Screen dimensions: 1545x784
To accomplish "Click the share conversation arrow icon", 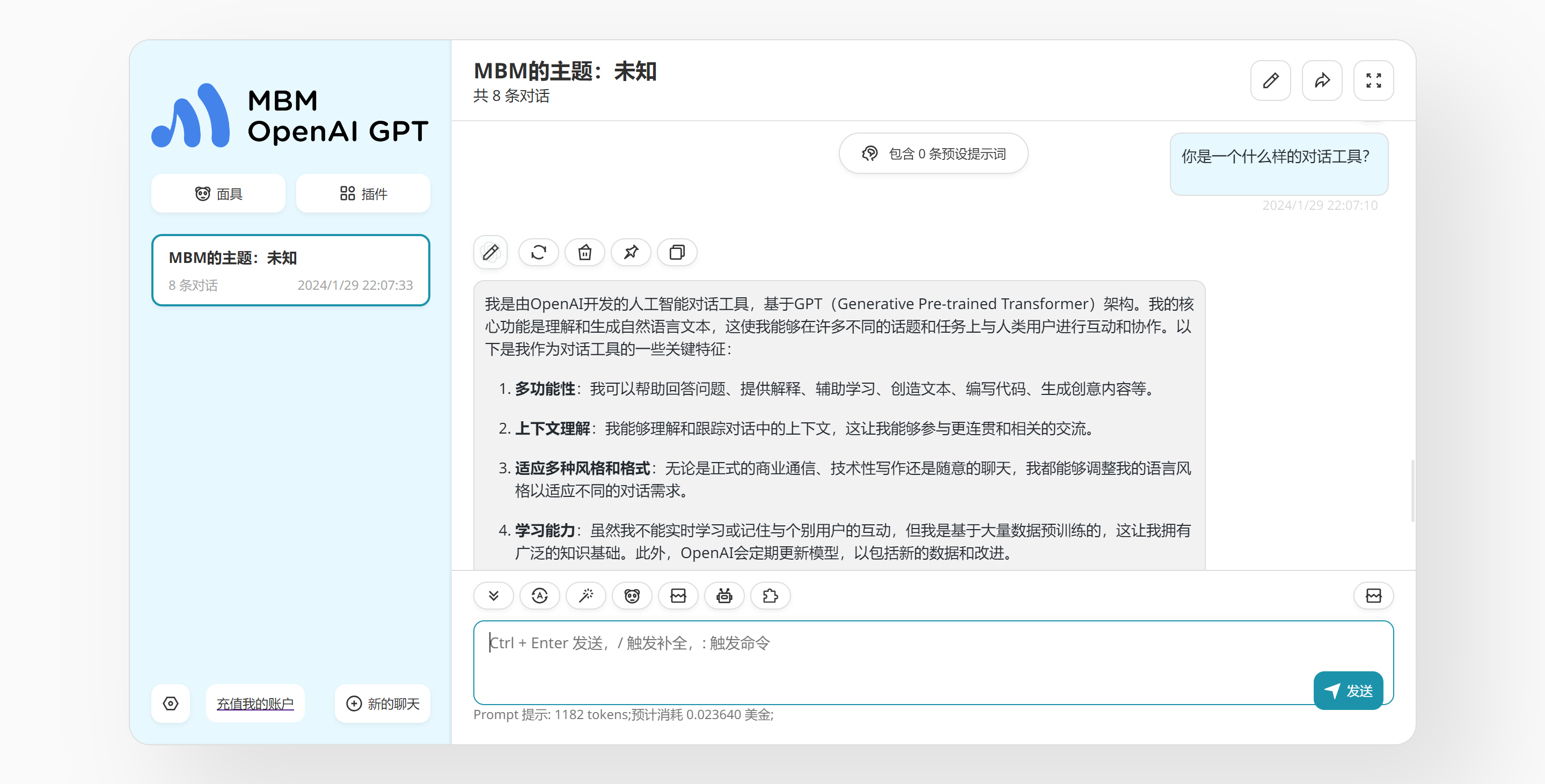I will (1321, 80).
